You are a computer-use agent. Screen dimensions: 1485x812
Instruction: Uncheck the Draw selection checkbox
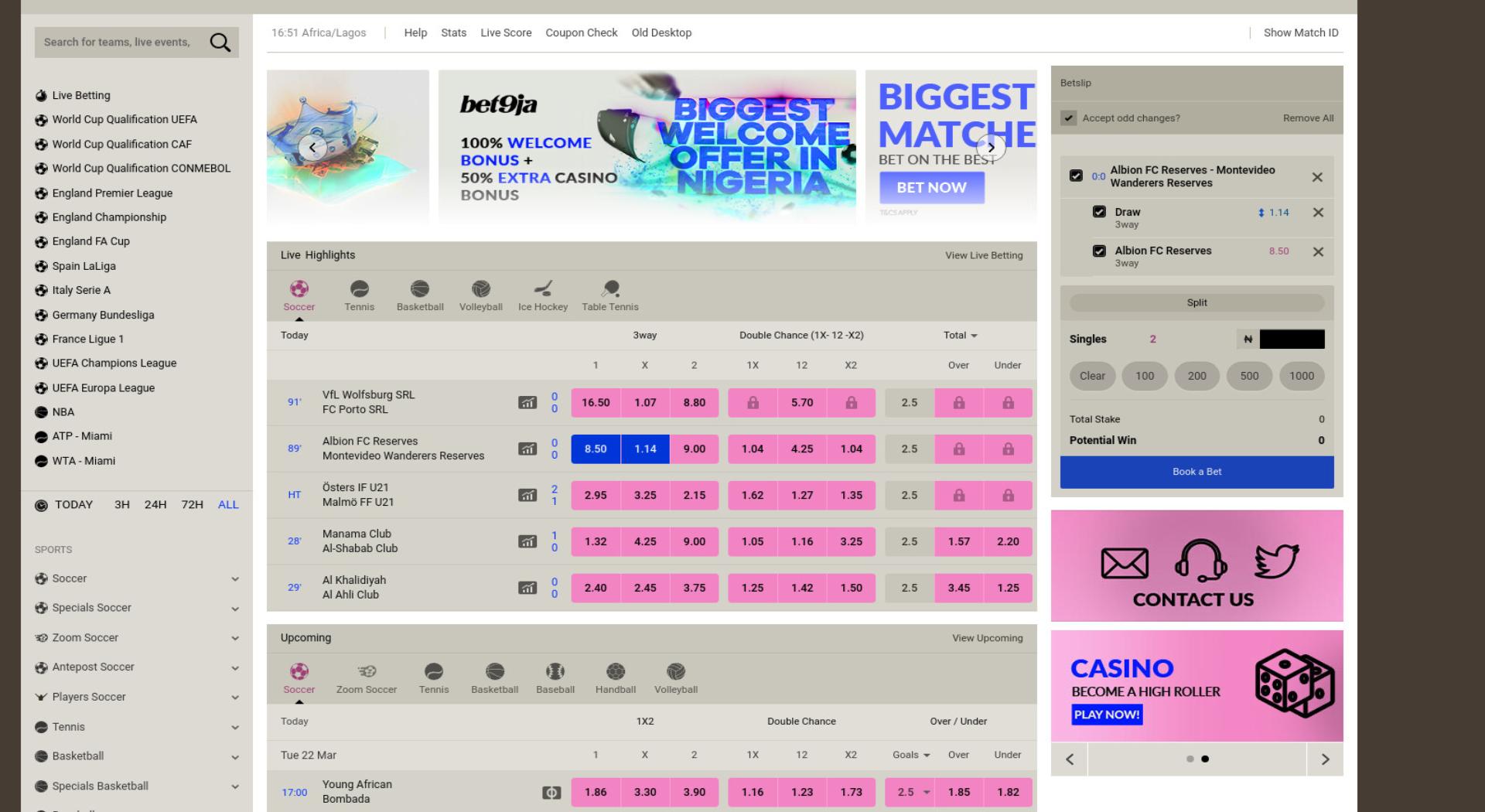(1099, 211)
